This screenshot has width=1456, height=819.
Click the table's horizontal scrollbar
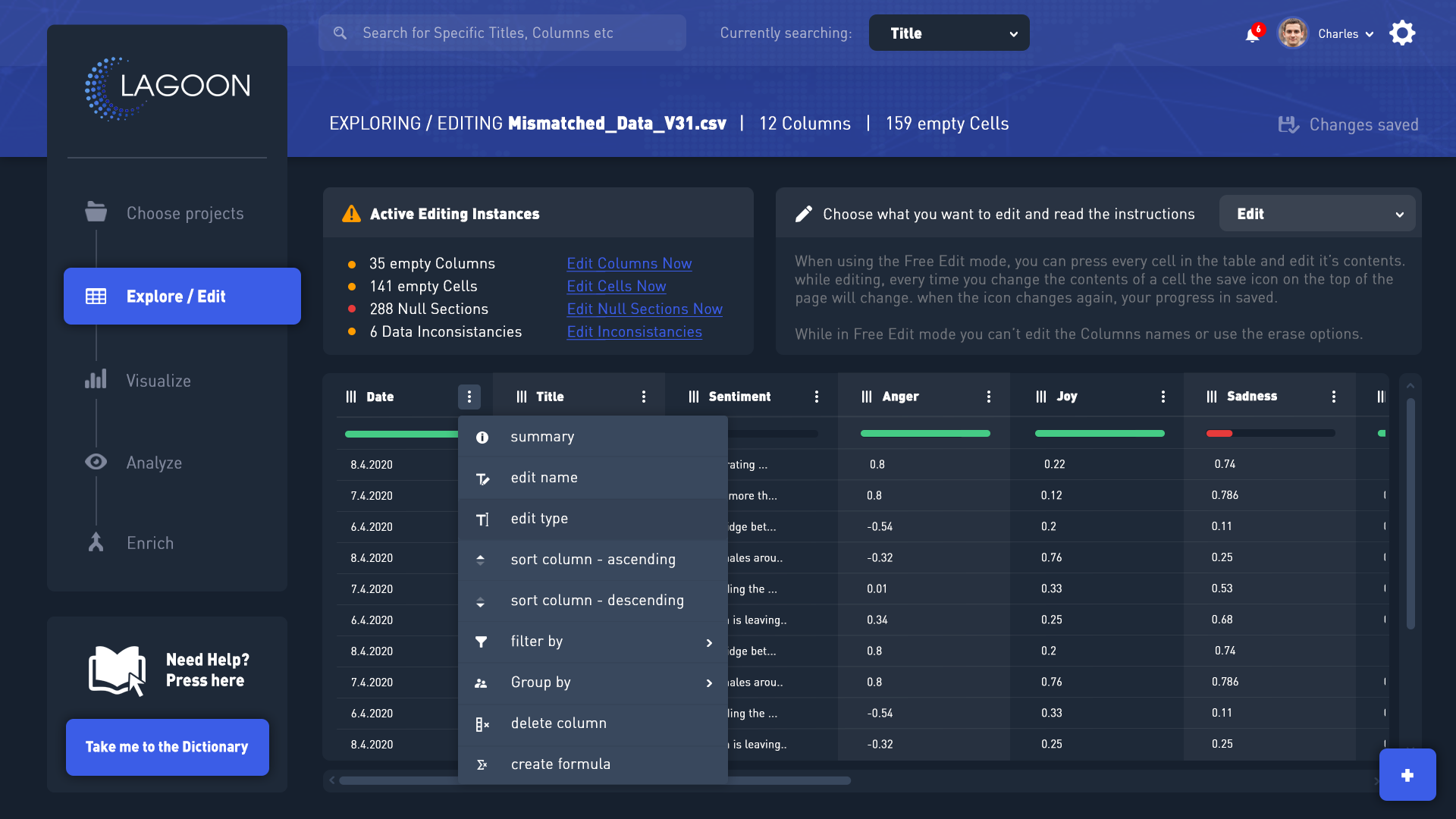[595, 780]
